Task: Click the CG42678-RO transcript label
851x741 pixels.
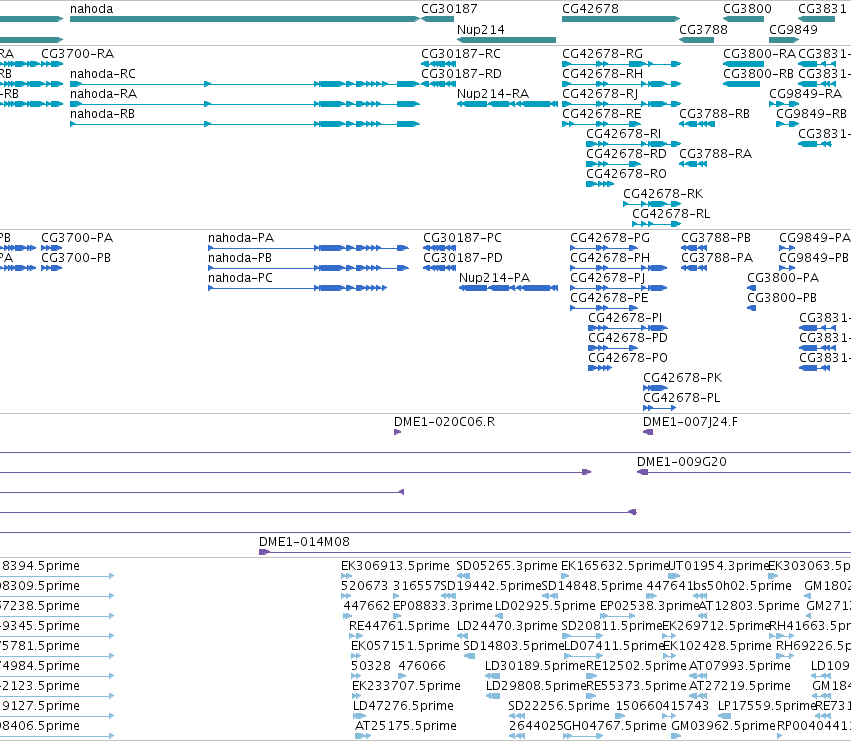Action: [626, 174]
